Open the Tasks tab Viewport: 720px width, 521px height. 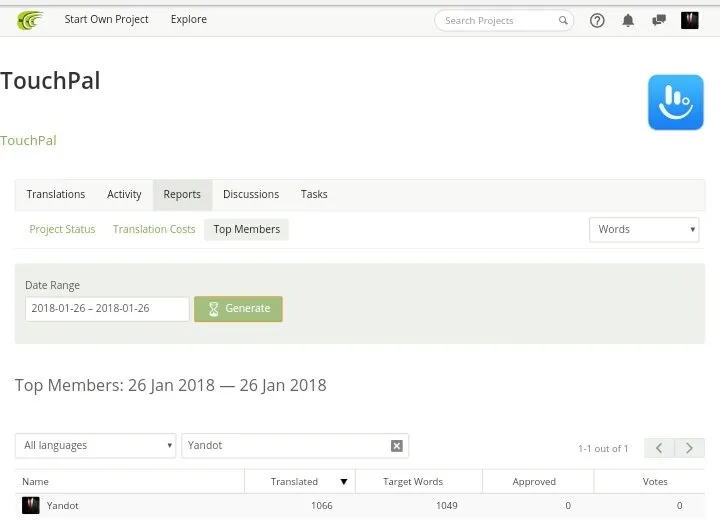(314, 195)
